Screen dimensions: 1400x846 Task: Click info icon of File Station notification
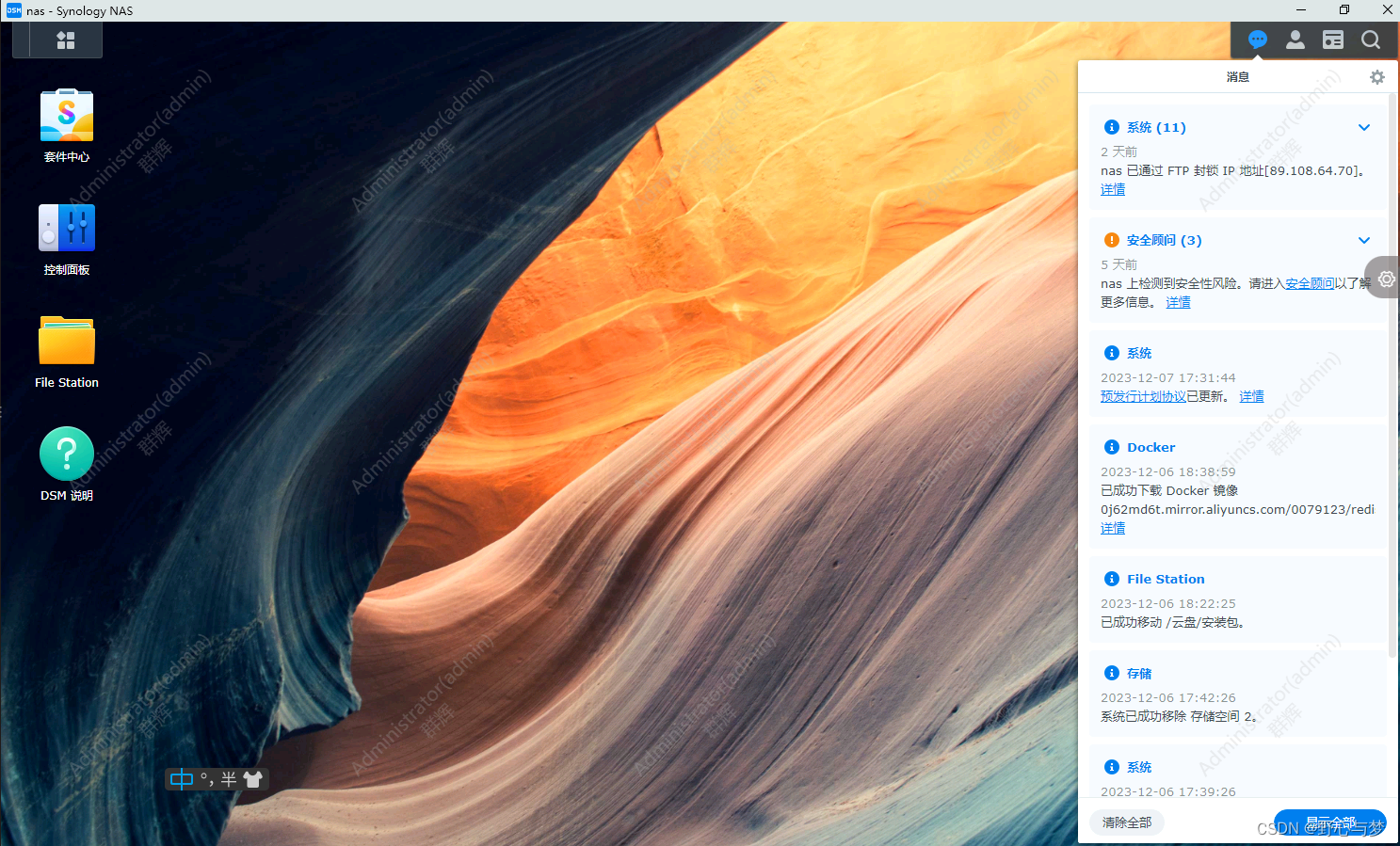tap(1112, 579)
